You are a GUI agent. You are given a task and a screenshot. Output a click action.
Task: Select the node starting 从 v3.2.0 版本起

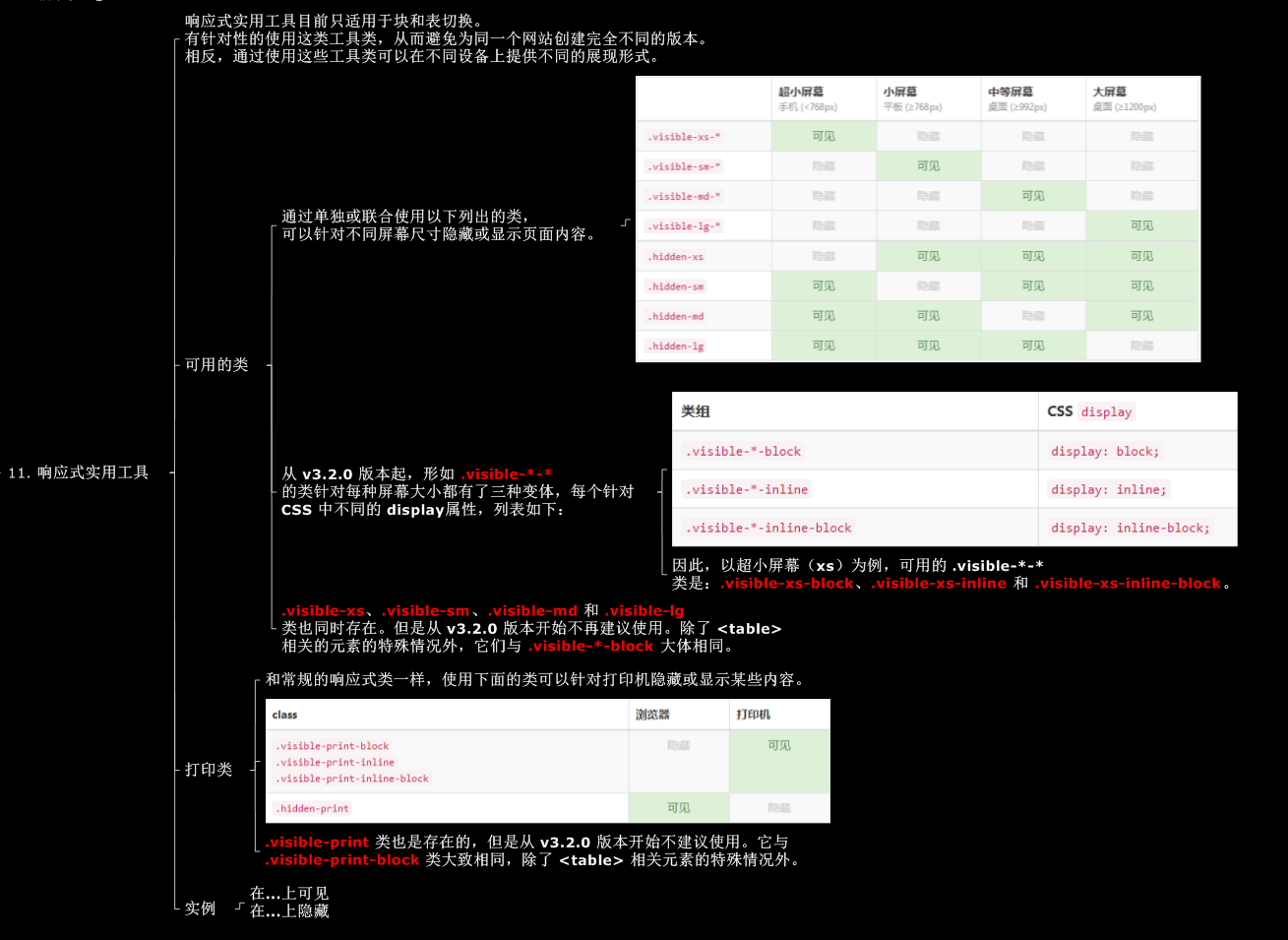(x=458, y=491)
